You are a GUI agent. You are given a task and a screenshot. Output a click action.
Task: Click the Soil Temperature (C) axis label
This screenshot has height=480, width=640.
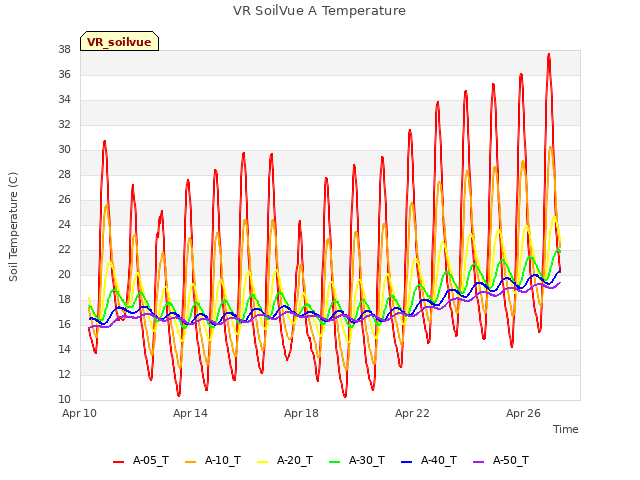coord(13,227)
